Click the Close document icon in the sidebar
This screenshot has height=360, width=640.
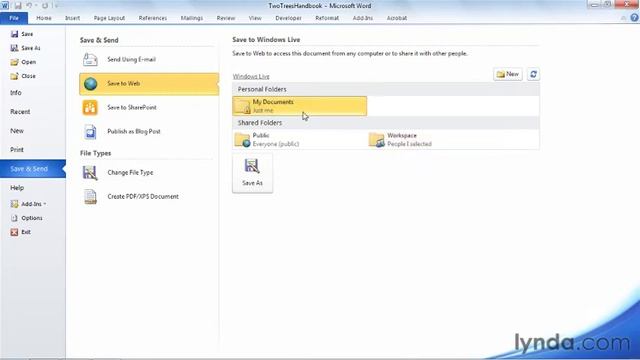point(15,76)
